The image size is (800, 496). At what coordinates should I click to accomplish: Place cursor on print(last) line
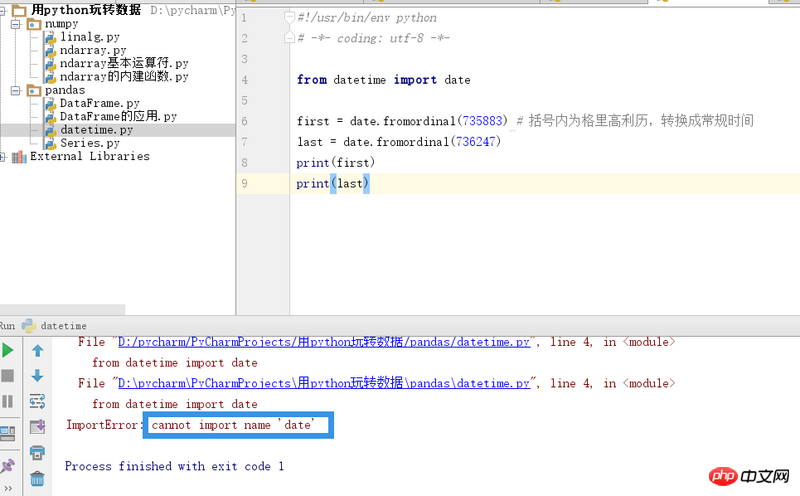coord(333,183)
